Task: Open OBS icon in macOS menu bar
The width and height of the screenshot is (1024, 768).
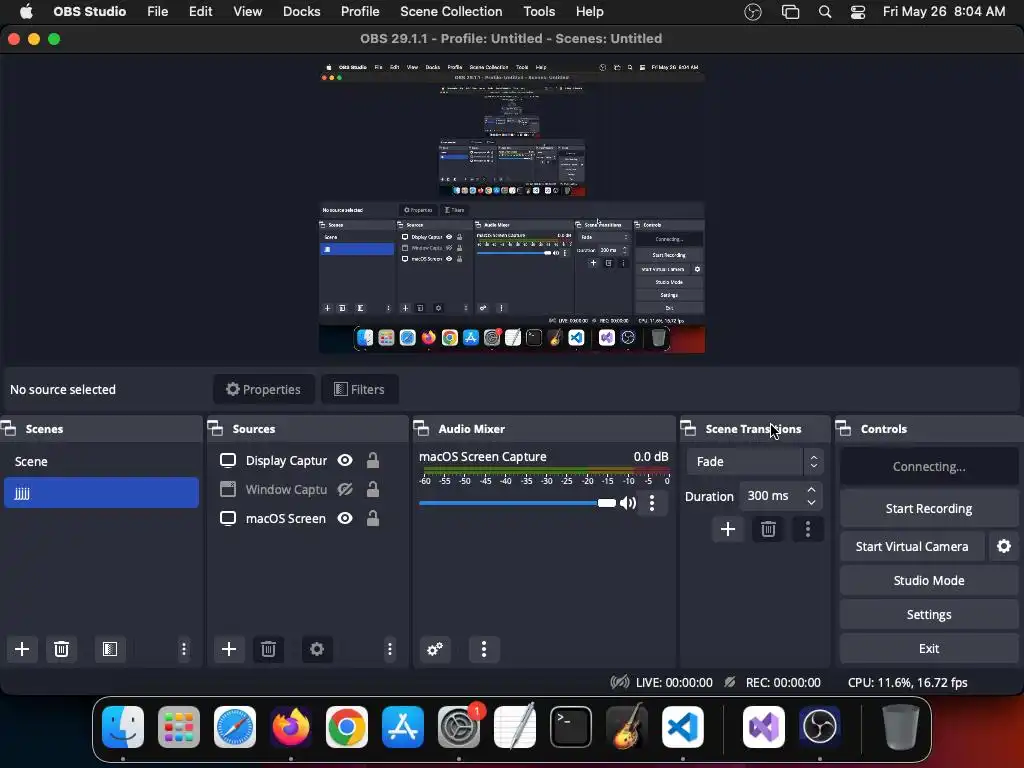Action: [x=753, y=12]
